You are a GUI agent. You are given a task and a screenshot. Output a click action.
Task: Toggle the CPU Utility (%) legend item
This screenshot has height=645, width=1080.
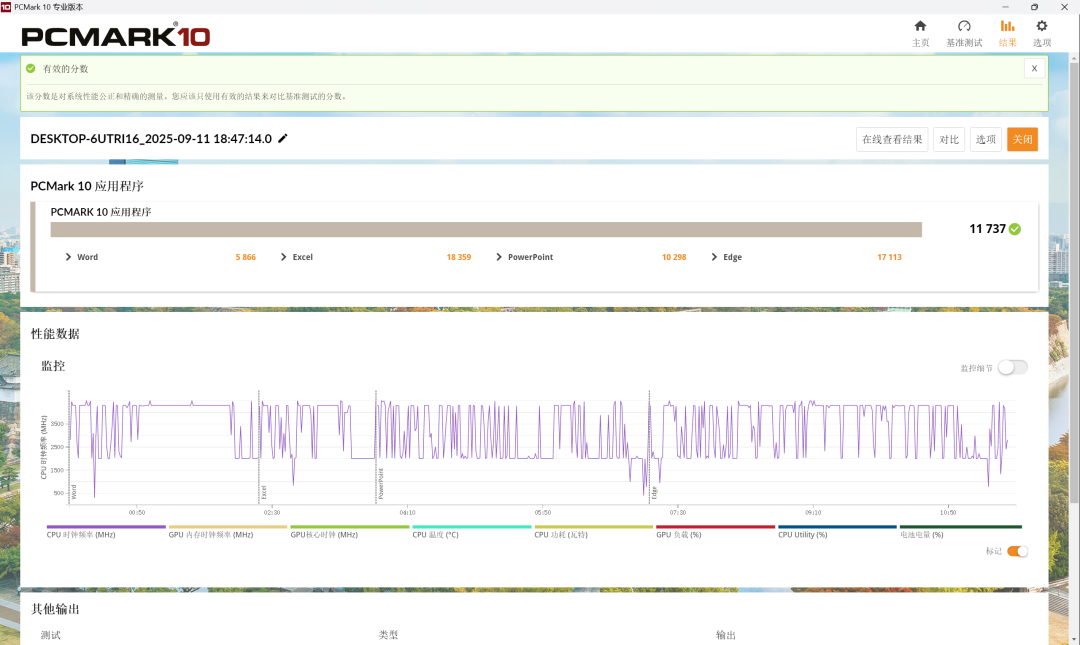point(837,531)
